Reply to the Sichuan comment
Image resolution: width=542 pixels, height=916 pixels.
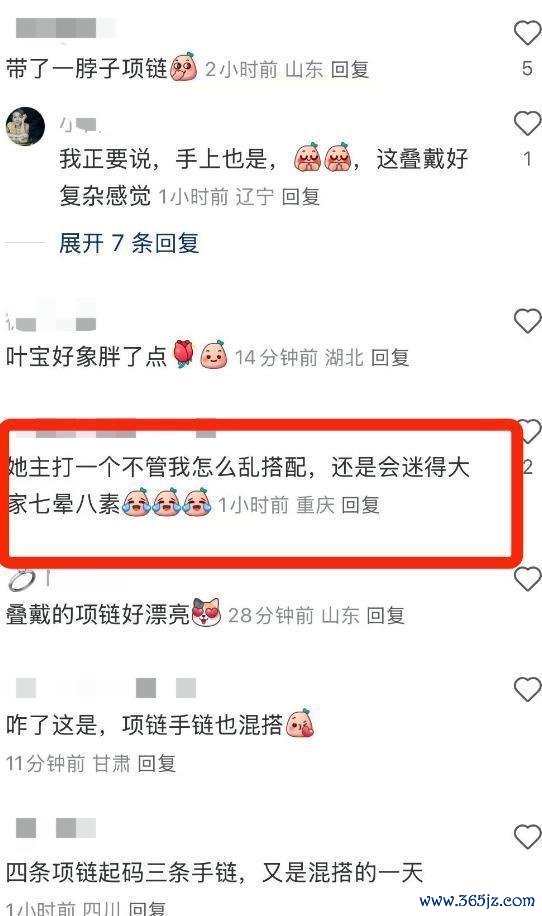pyautogui.click(x=147, y=909)
